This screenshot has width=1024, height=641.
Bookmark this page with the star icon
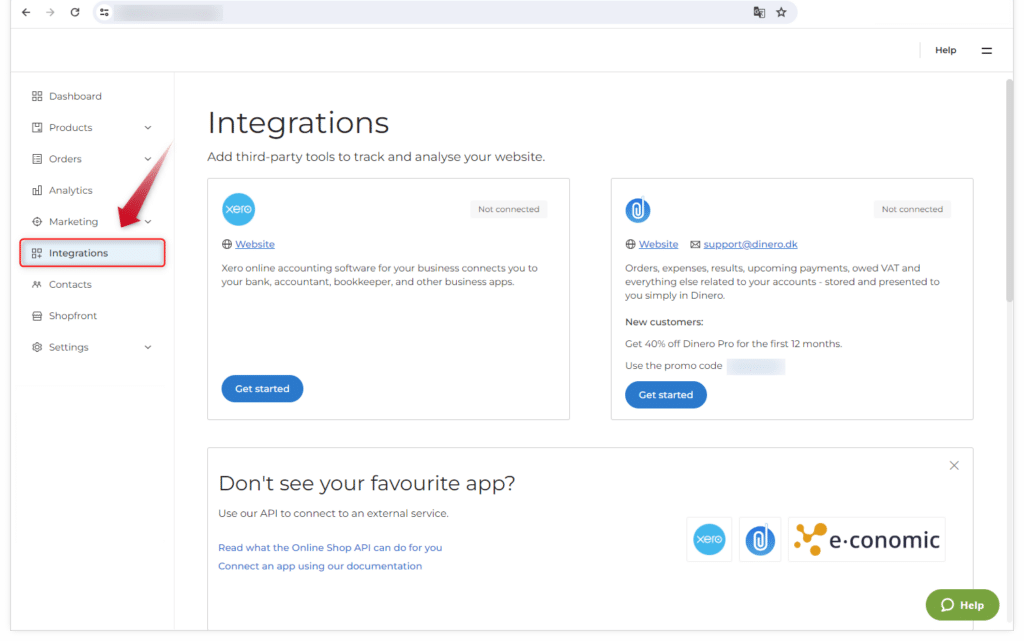[781, 12]
